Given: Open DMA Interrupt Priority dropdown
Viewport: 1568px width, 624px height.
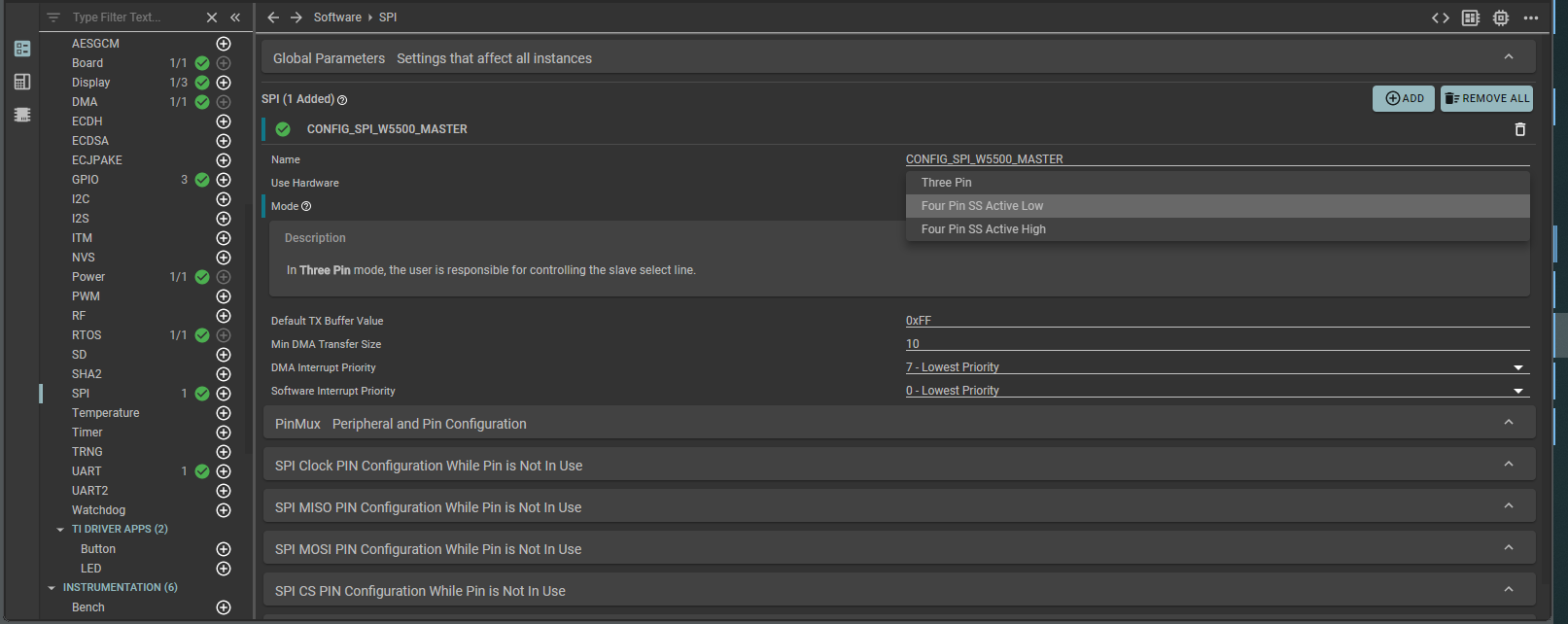Looking at the screenshot, I should 1517,367.
